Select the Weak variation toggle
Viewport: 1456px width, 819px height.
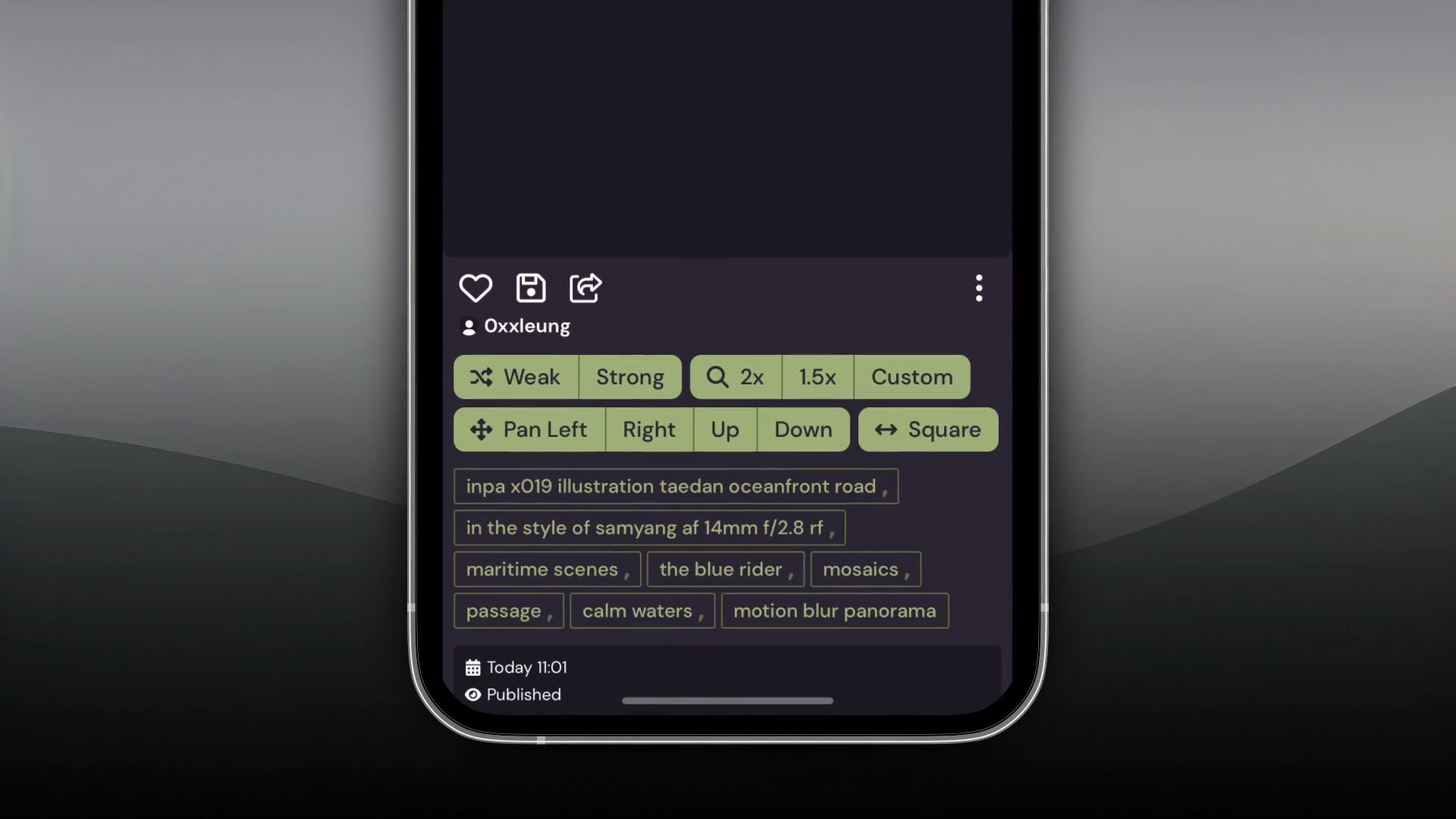point(515,376)
